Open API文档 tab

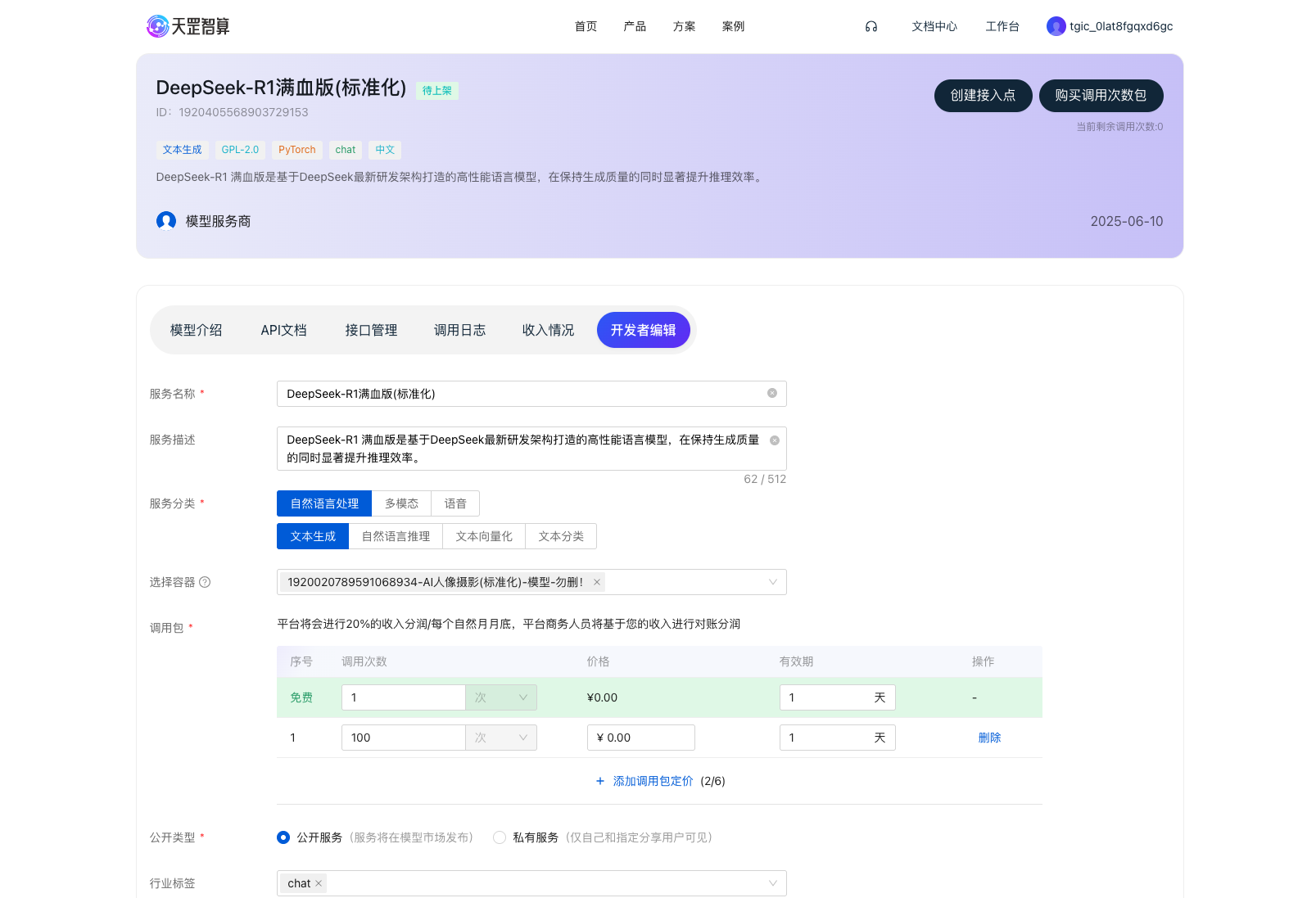click(284, 330)
